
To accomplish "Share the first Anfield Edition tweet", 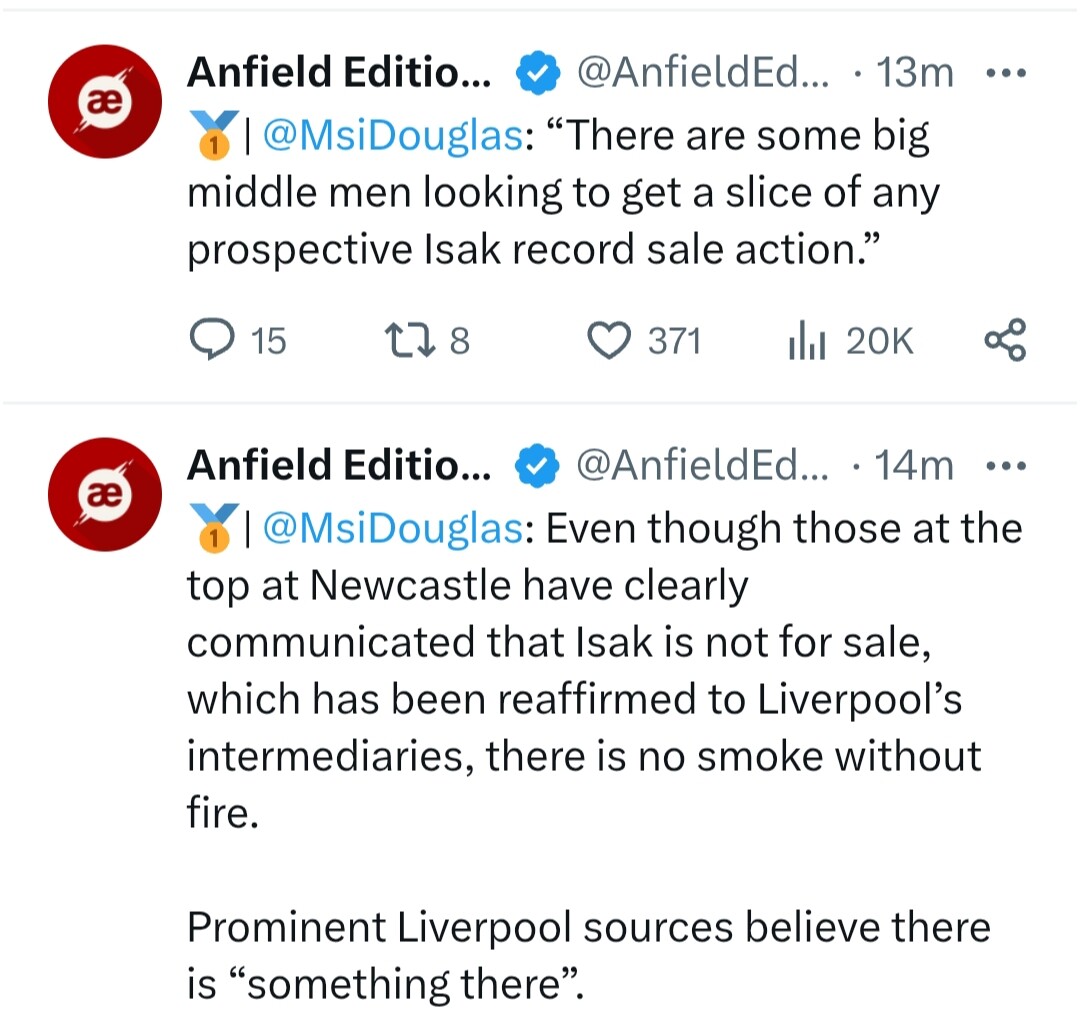I will click(1004, 340).
